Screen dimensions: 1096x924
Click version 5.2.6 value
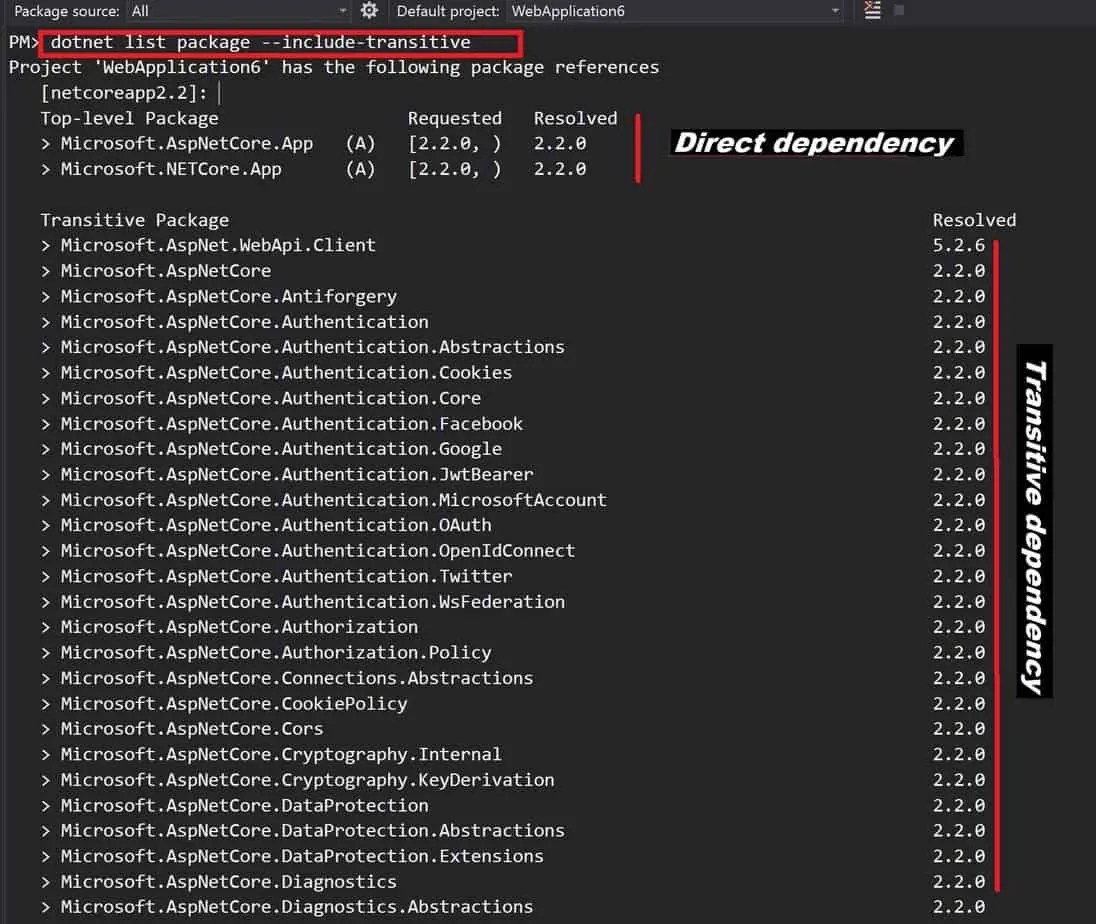click(x=958, y=245)
